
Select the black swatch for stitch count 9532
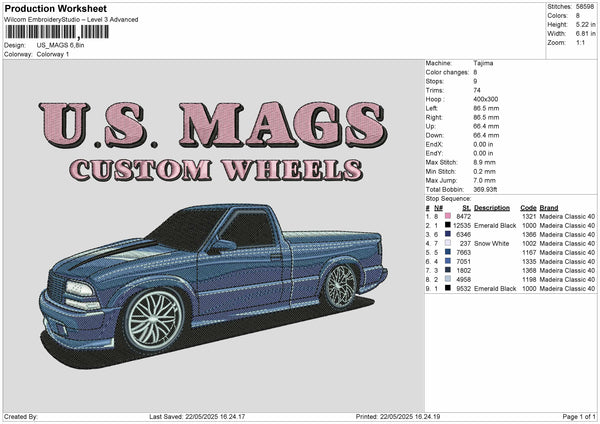[448, 289]
